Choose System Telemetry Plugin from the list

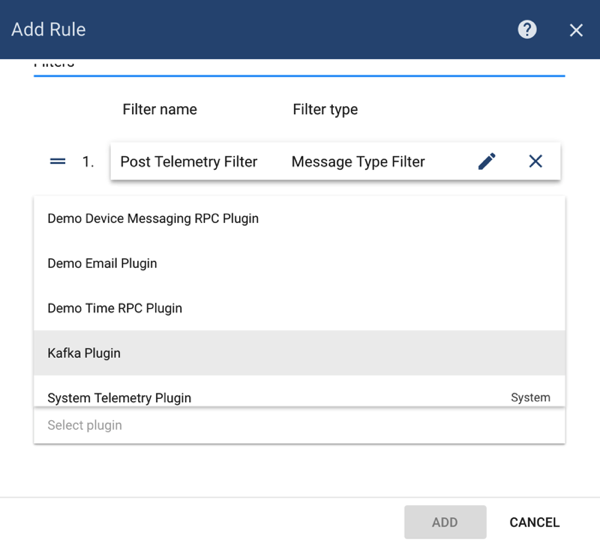click(119, 397)
